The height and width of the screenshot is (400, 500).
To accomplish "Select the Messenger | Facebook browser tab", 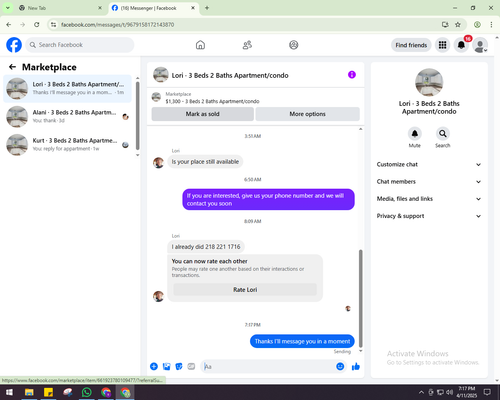I will 153,8.
